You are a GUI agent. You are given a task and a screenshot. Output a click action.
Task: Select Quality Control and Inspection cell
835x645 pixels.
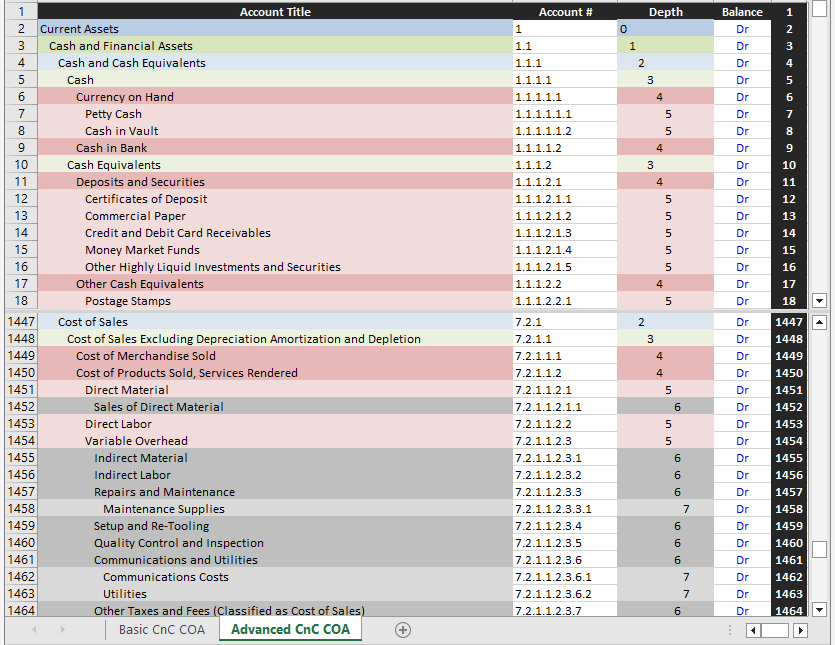275,543
